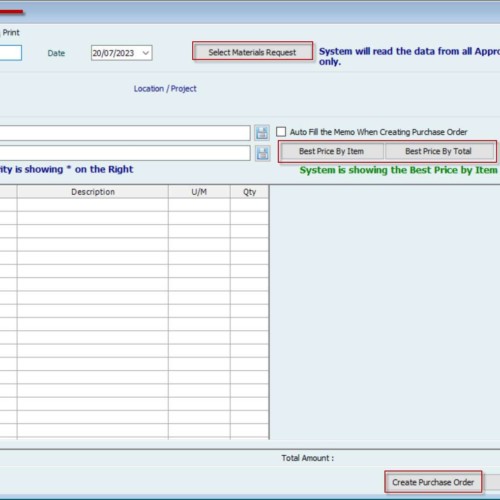The image size is (500, 500).
Task: Click the Description column header
Action: pyautogui.click(x=93, y=192)
